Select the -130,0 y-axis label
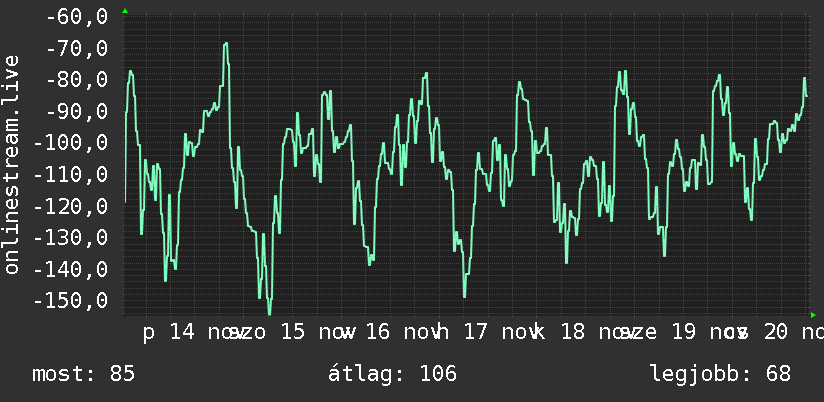824x402 pixels. point(71,238)
